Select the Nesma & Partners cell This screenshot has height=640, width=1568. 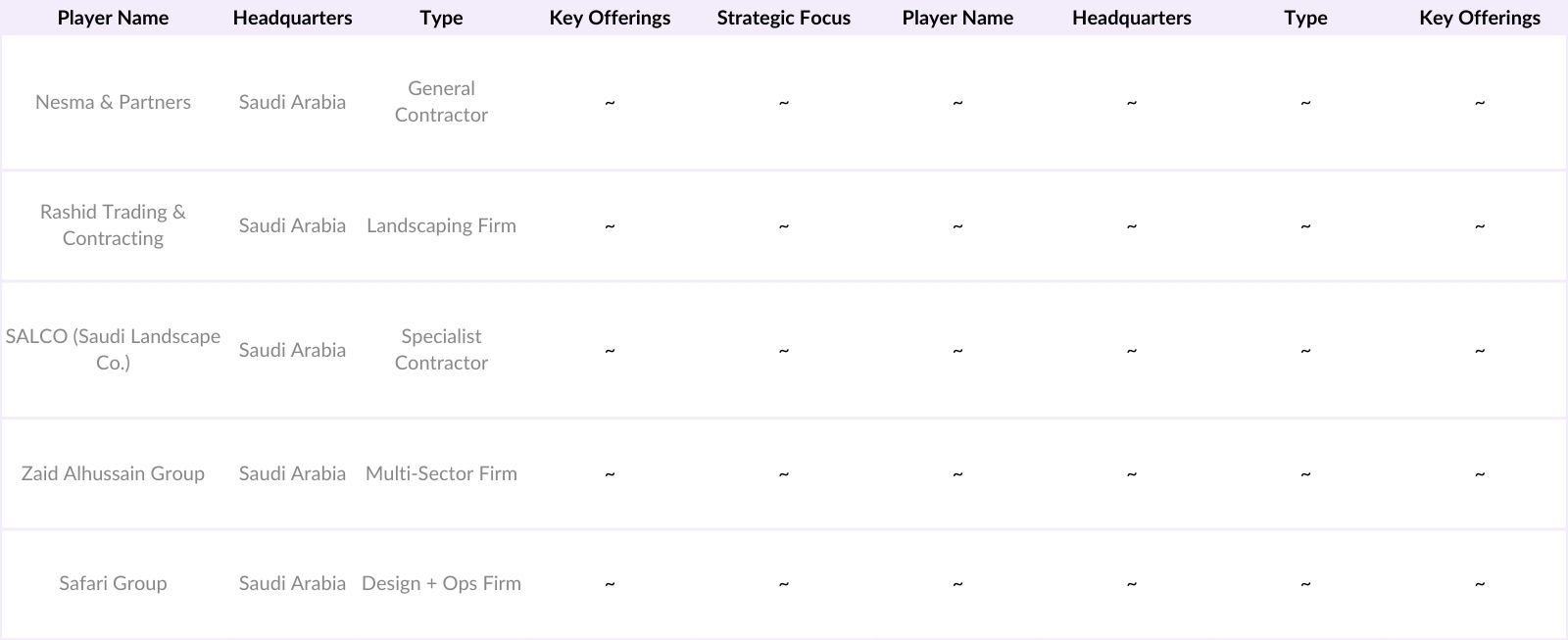tap(113, 102)
